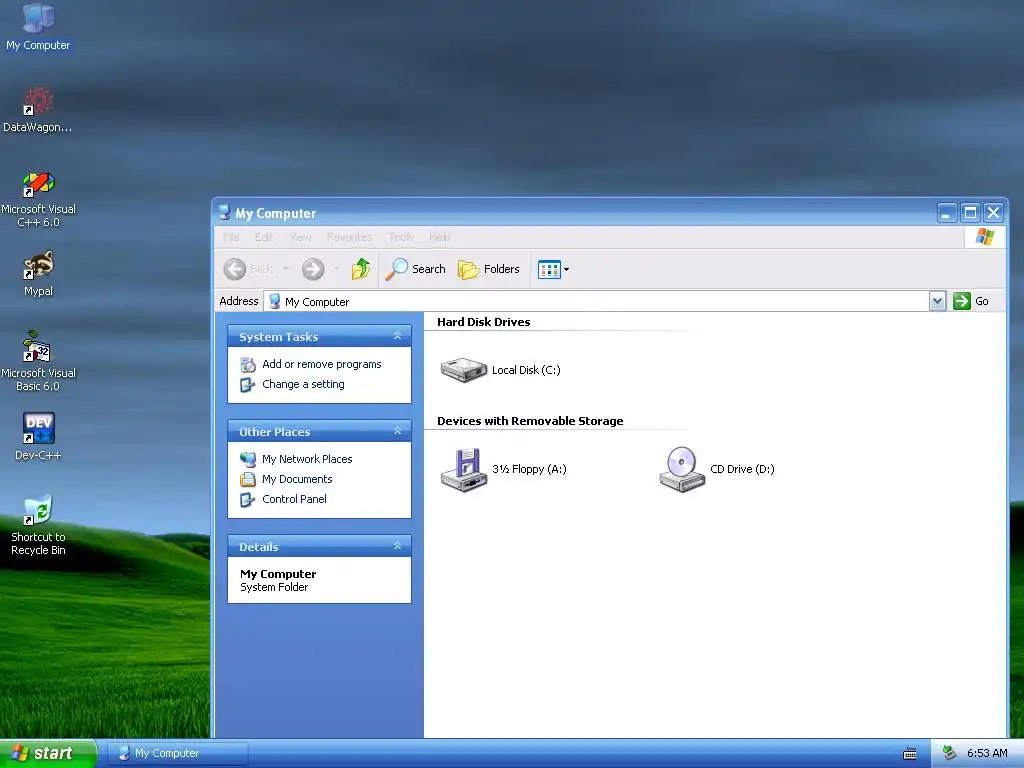Click the Address bar field
Screen dimensions: 1024x768
tap(596, 301)
